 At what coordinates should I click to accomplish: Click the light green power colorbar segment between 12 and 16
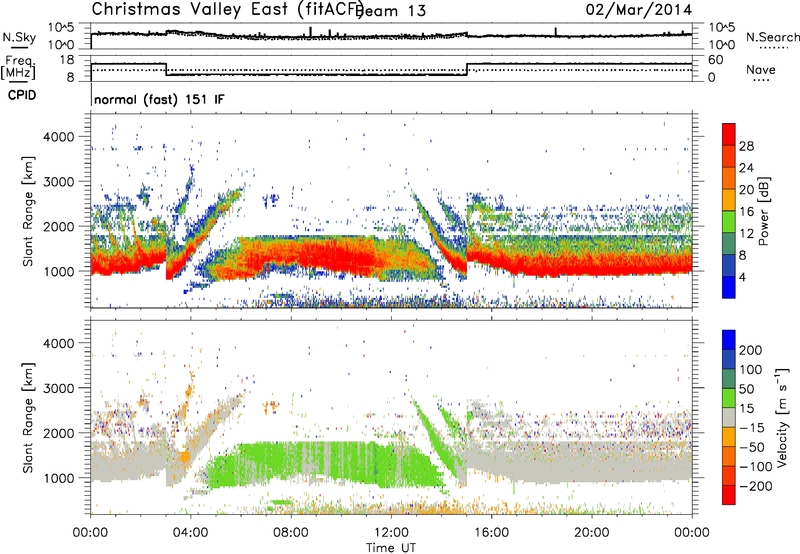pyautogui.click(x=729, y=222)
